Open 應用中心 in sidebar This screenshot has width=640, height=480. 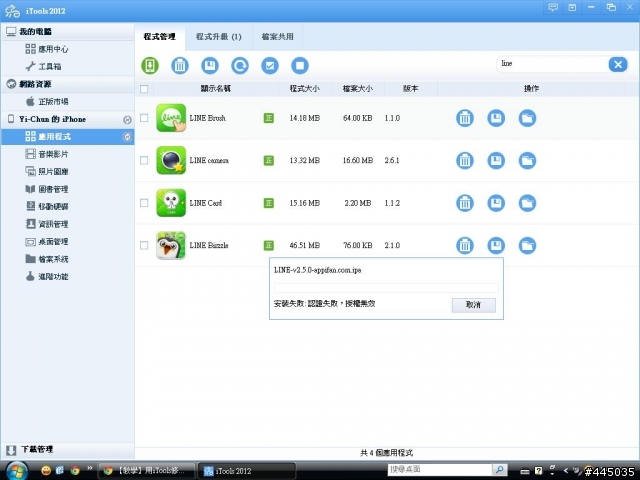[67, 49]
